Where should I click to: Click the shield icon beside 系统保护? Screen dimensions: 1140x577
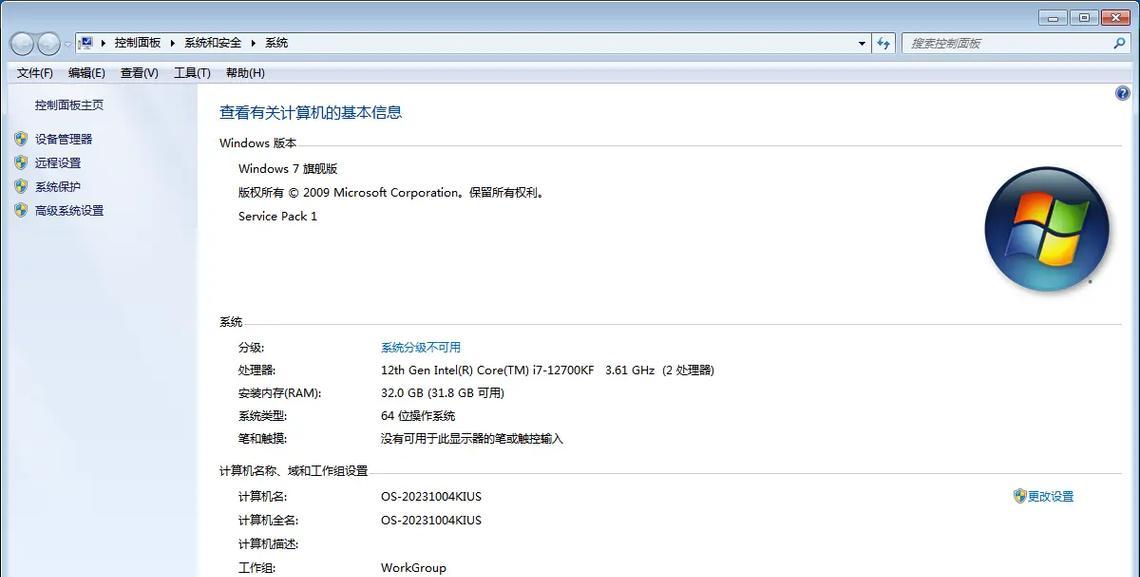point(21,187)
